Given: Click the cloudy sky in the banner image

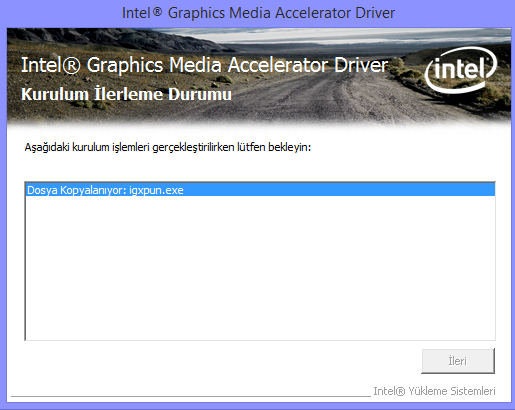Looking at the screenshot, I should coord(333,37).
